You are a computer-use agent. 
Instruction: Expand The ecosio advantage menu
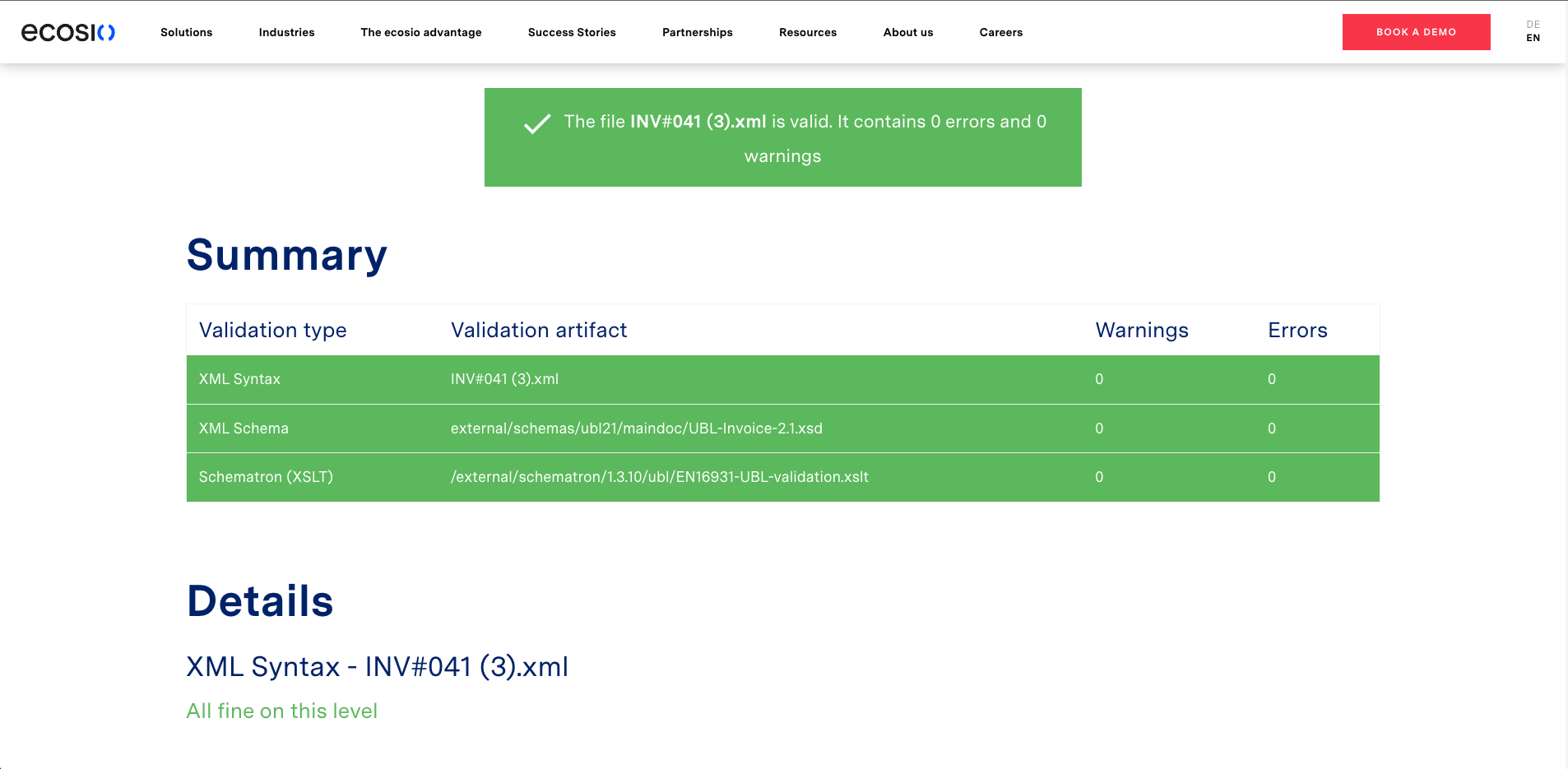[x=420, y=32]
